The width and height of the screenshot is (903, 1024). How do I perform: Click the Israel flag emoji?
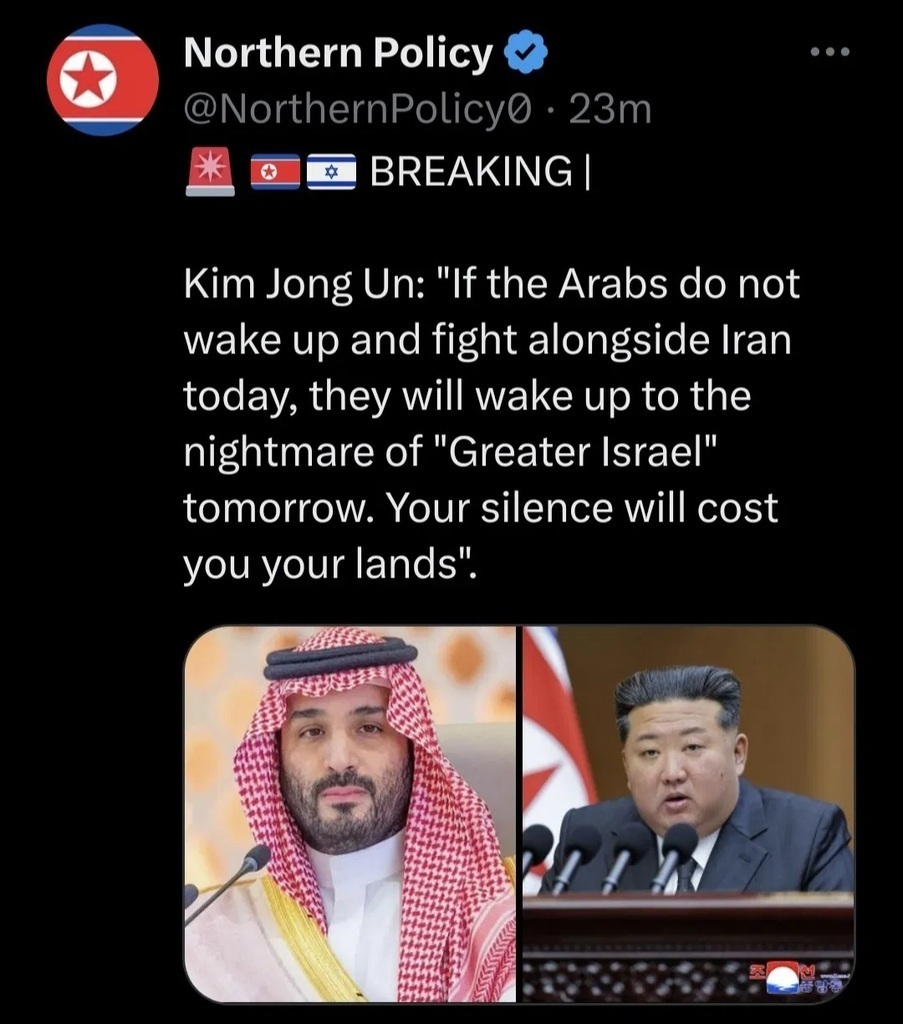[x=331, y=172]
